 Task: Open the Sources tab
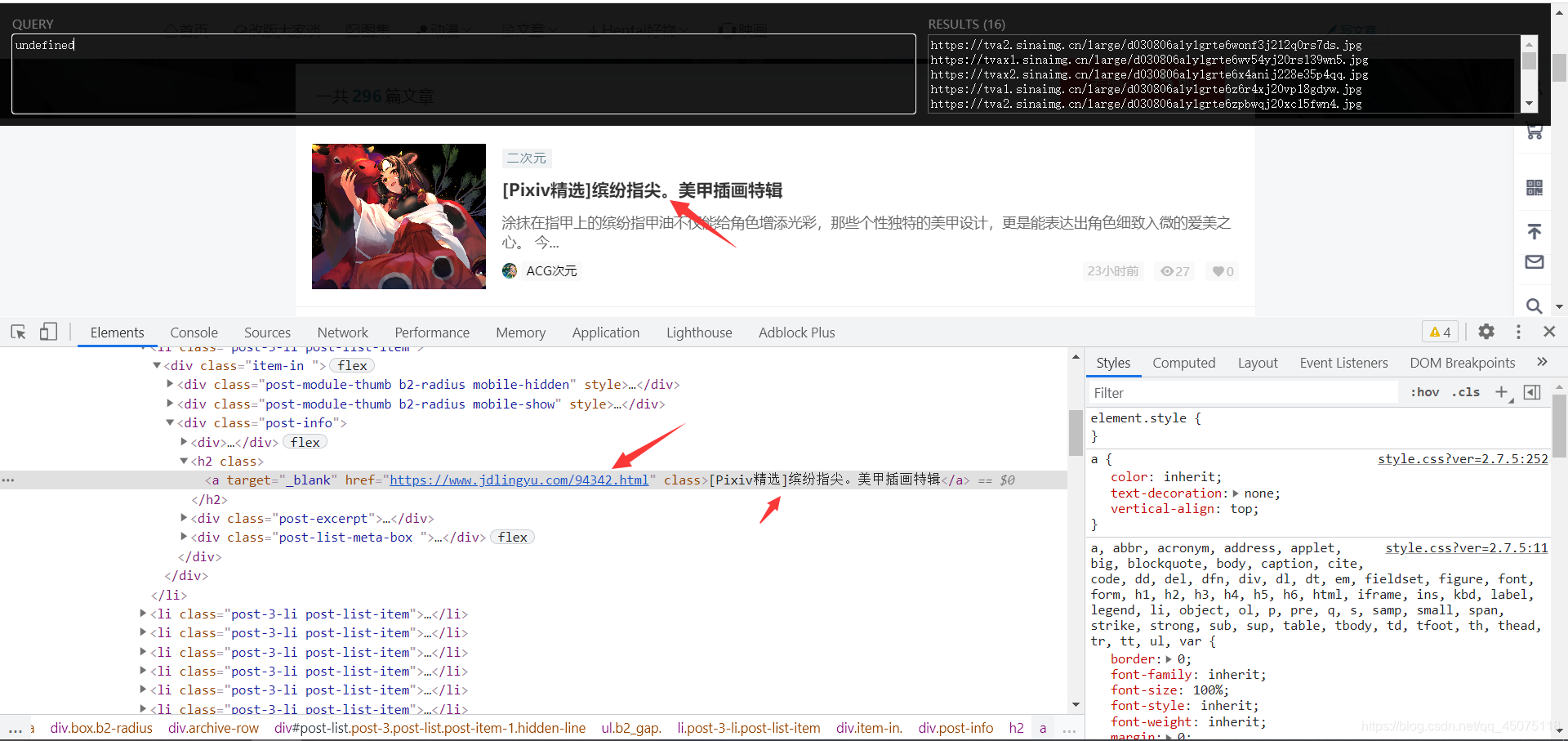(267, 333)
